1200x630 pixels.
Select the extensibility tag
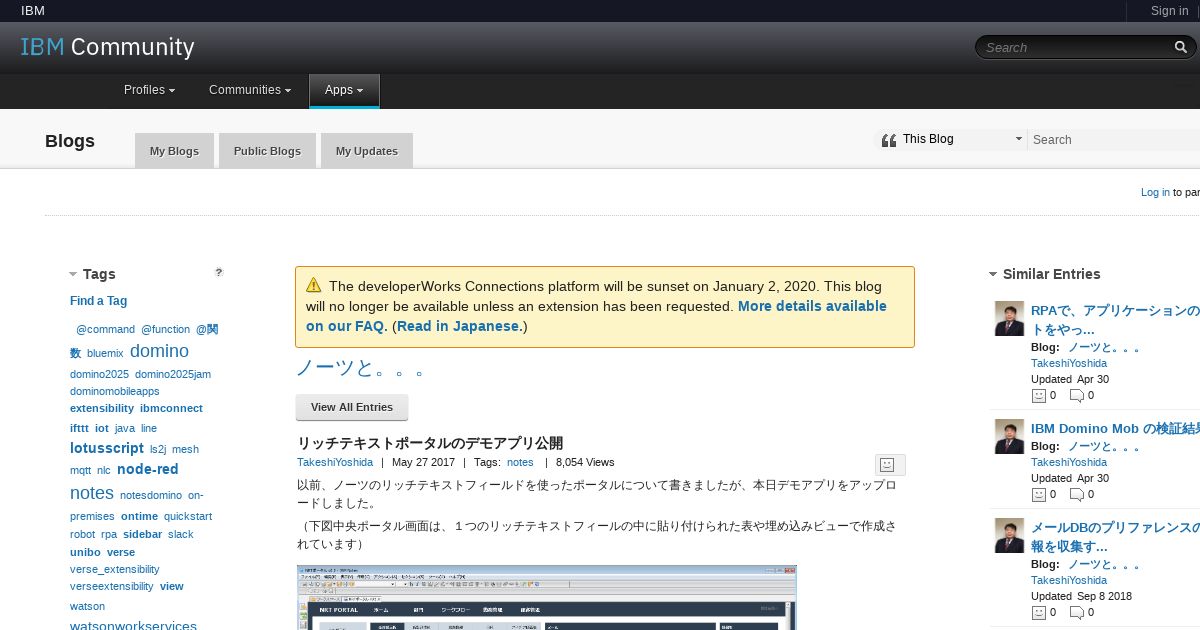(x=102, y=408)
